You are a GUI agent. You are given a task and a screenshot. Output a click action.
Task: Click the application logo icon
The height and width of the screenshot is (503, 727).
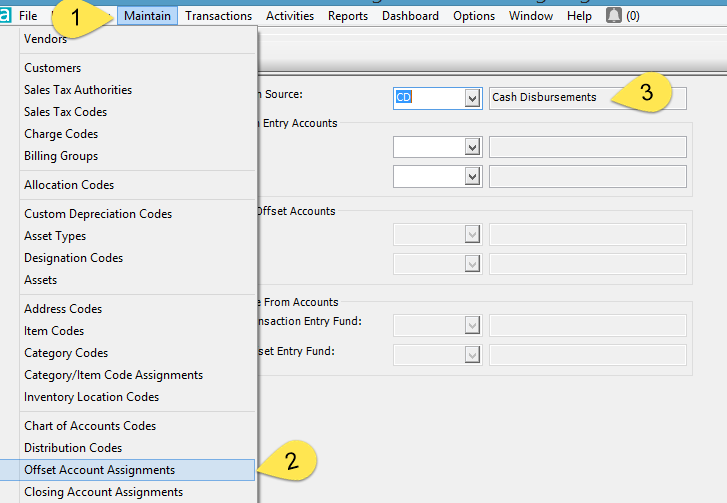6,16
